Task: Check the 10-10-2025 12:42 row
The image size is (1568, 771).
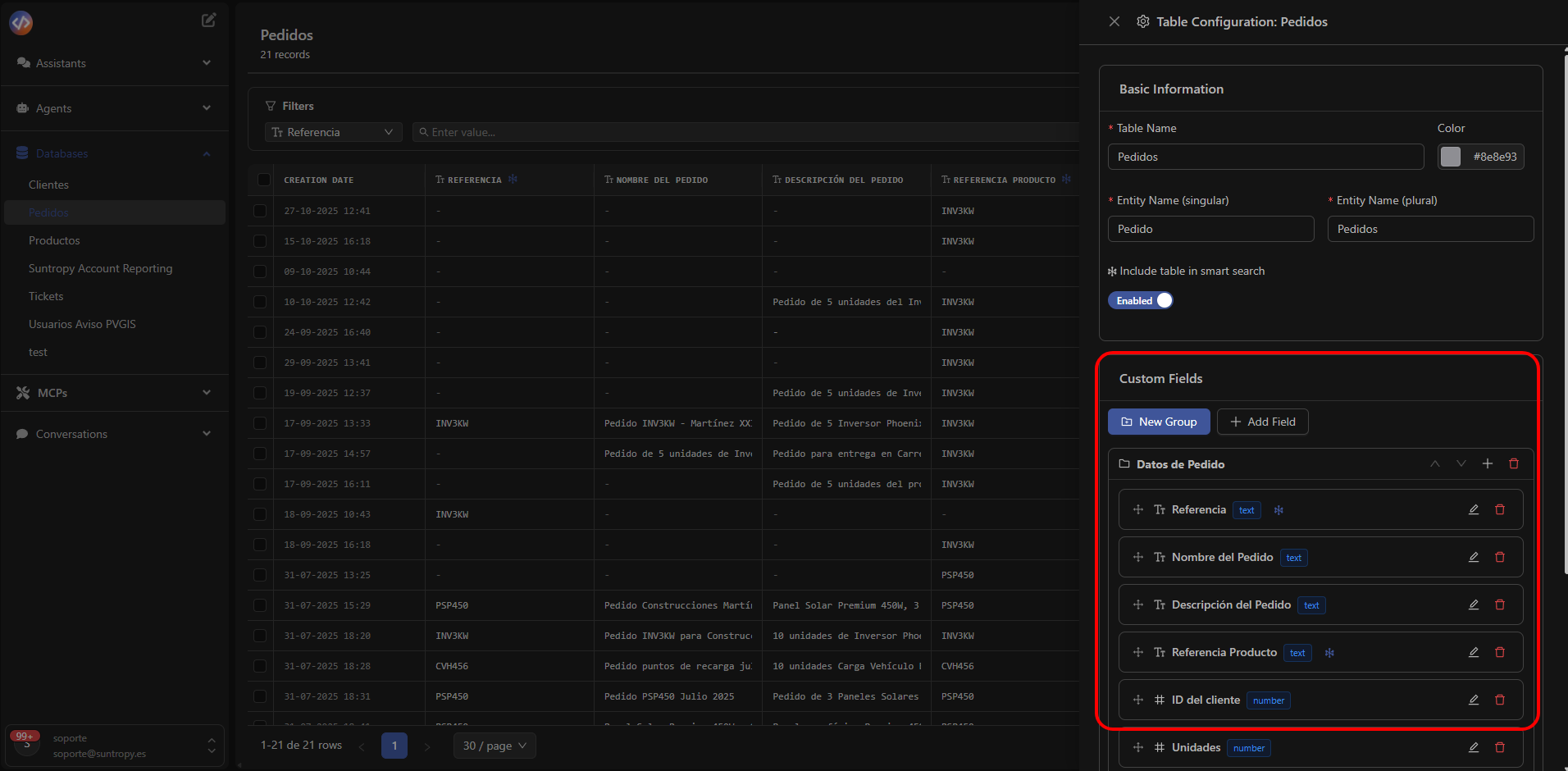Action: point(260,302)
